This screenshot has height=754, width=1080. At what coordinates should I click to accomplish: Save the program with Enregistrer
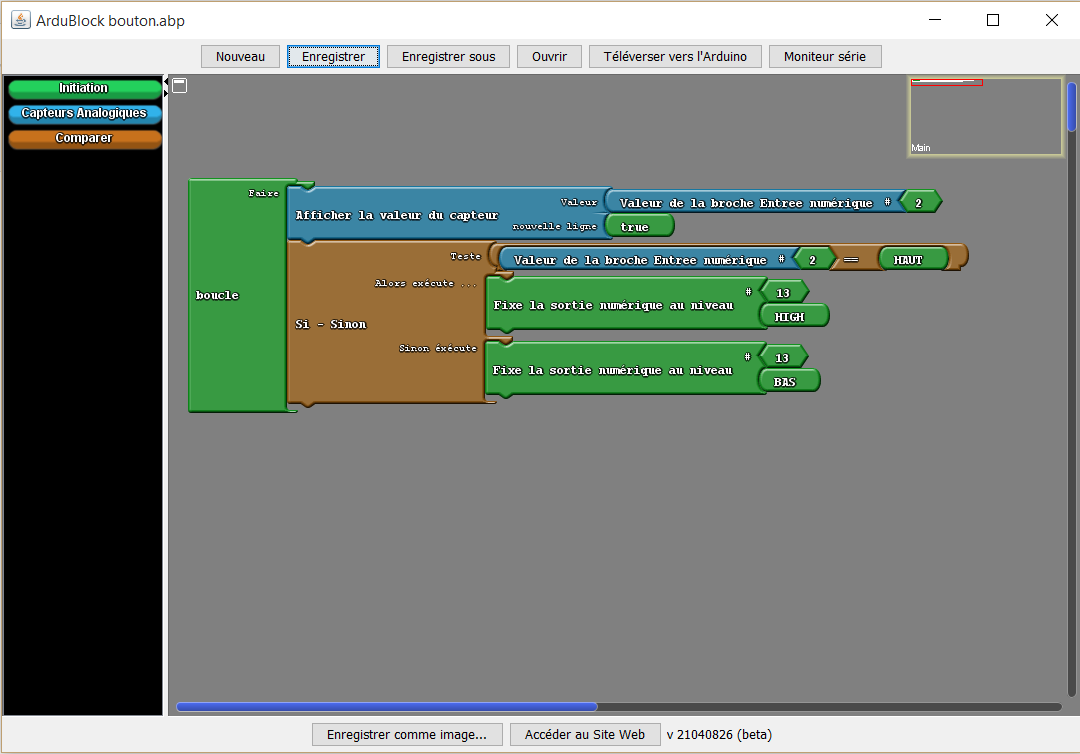[x=333, y=57]
